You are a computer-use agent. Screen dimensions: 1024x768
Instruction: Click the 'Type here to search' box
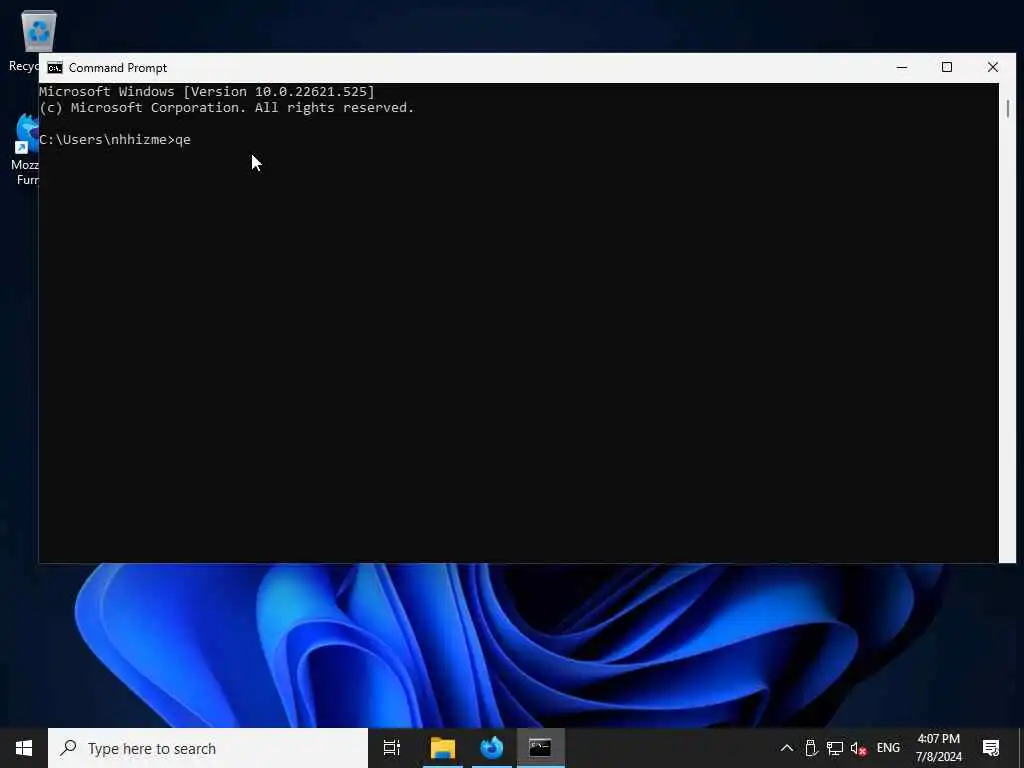click(x=208, y=748)
